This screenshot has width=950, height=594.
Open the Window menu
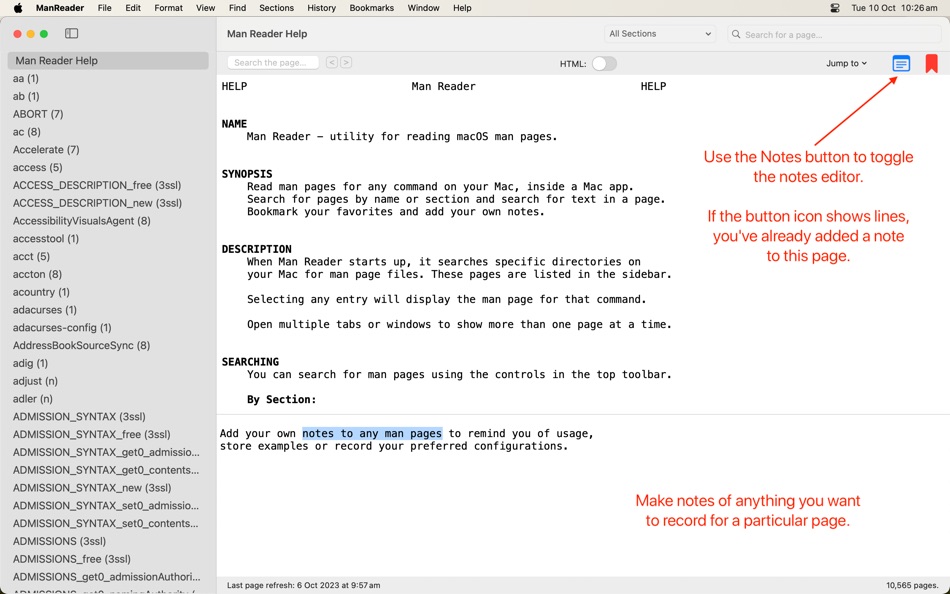[x=423, y=8]
